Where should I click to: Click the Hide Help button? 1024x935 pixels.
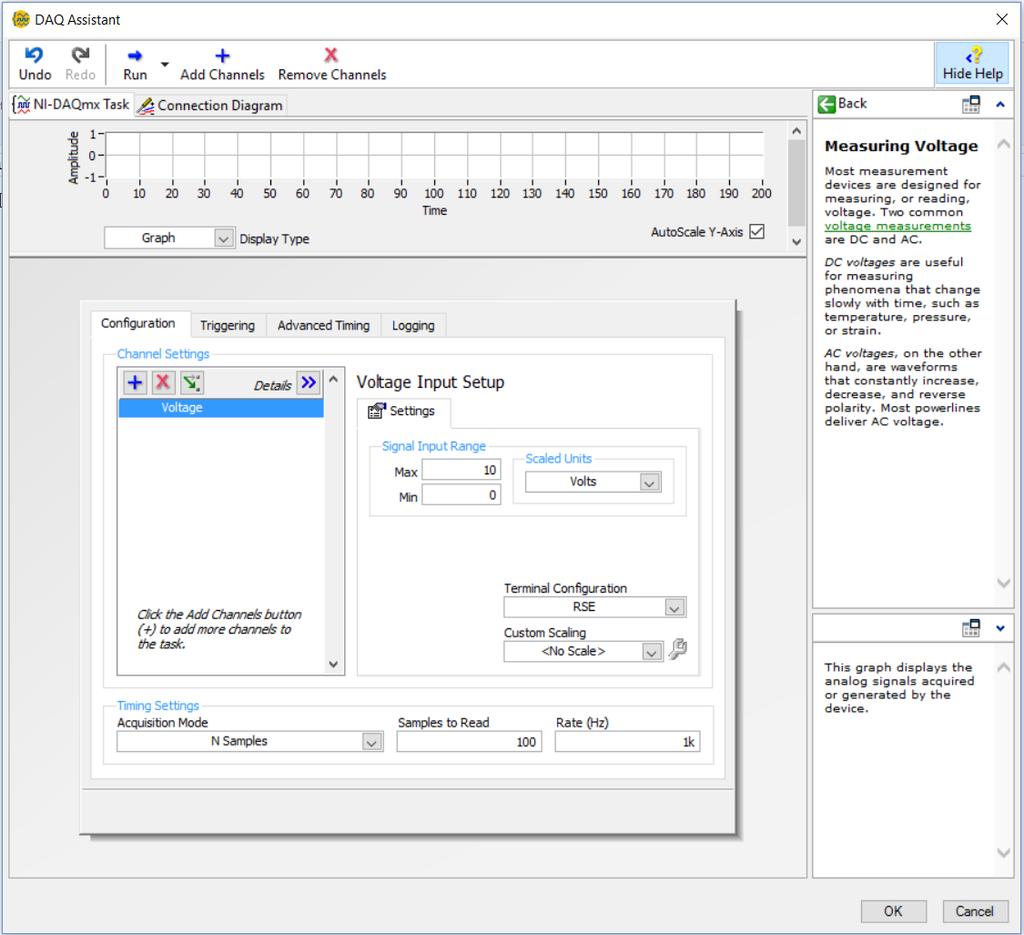point(972,63)
